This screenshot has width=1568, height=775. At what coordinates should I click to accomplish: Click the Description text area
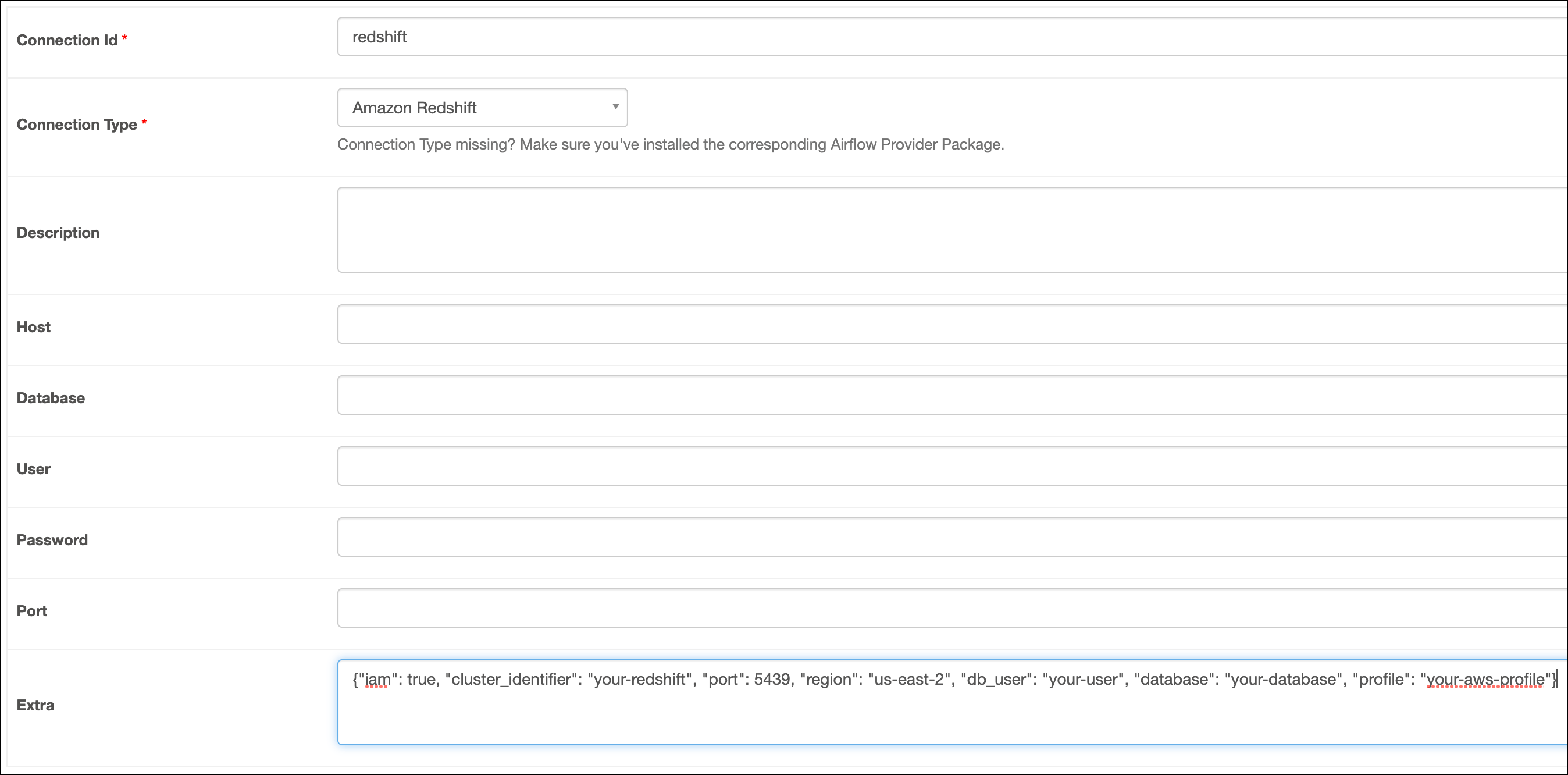click(953, 230)
